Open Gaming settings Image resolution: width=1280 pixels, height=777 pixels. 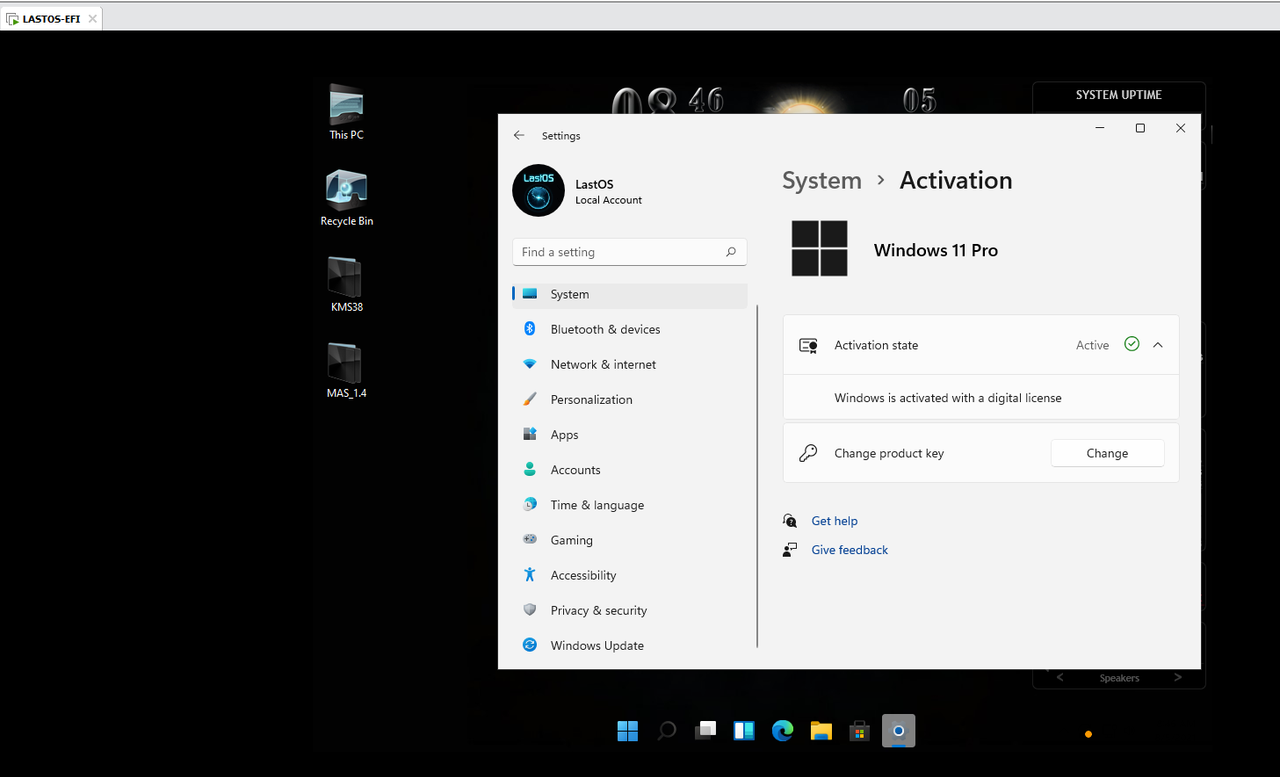[x=629, y=540]
